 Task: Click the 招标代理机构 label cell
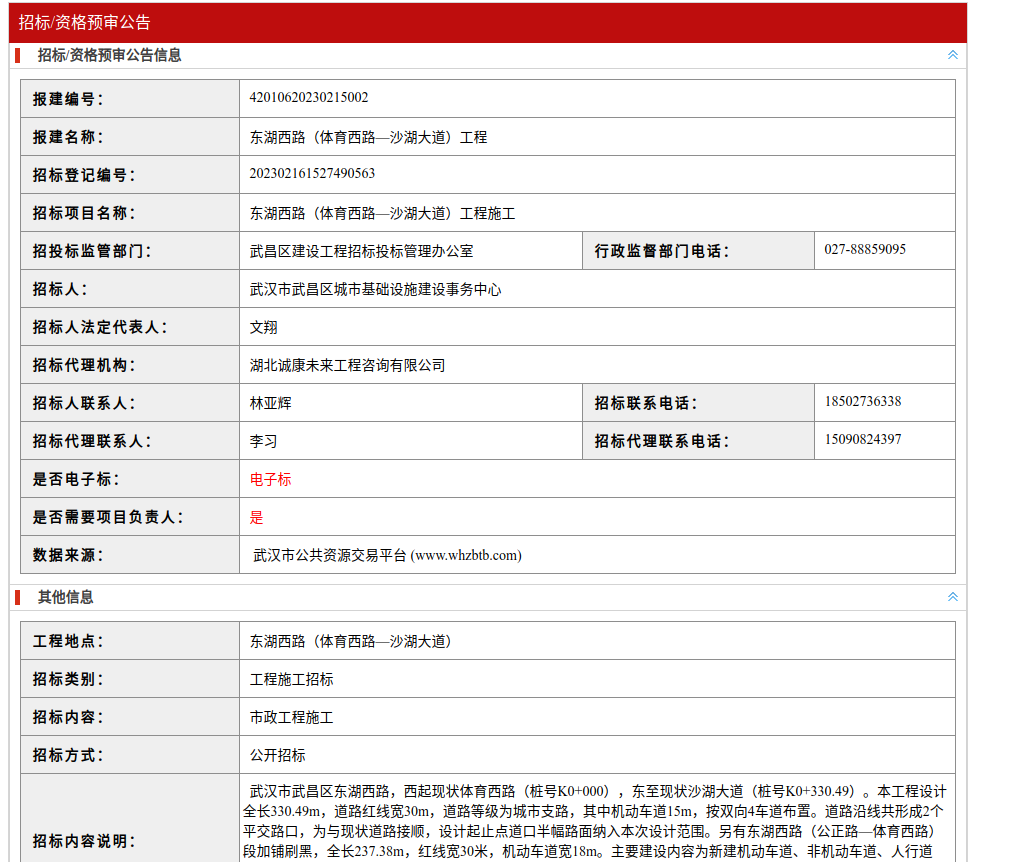130,365
